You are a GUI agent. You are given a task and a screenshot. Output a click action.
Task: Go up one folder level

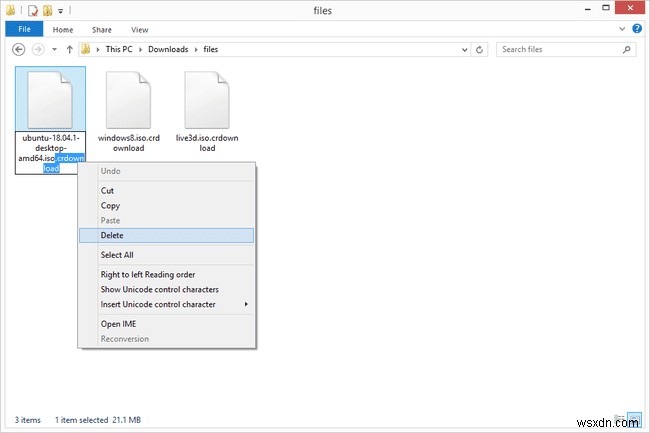[x=69, y=50]
